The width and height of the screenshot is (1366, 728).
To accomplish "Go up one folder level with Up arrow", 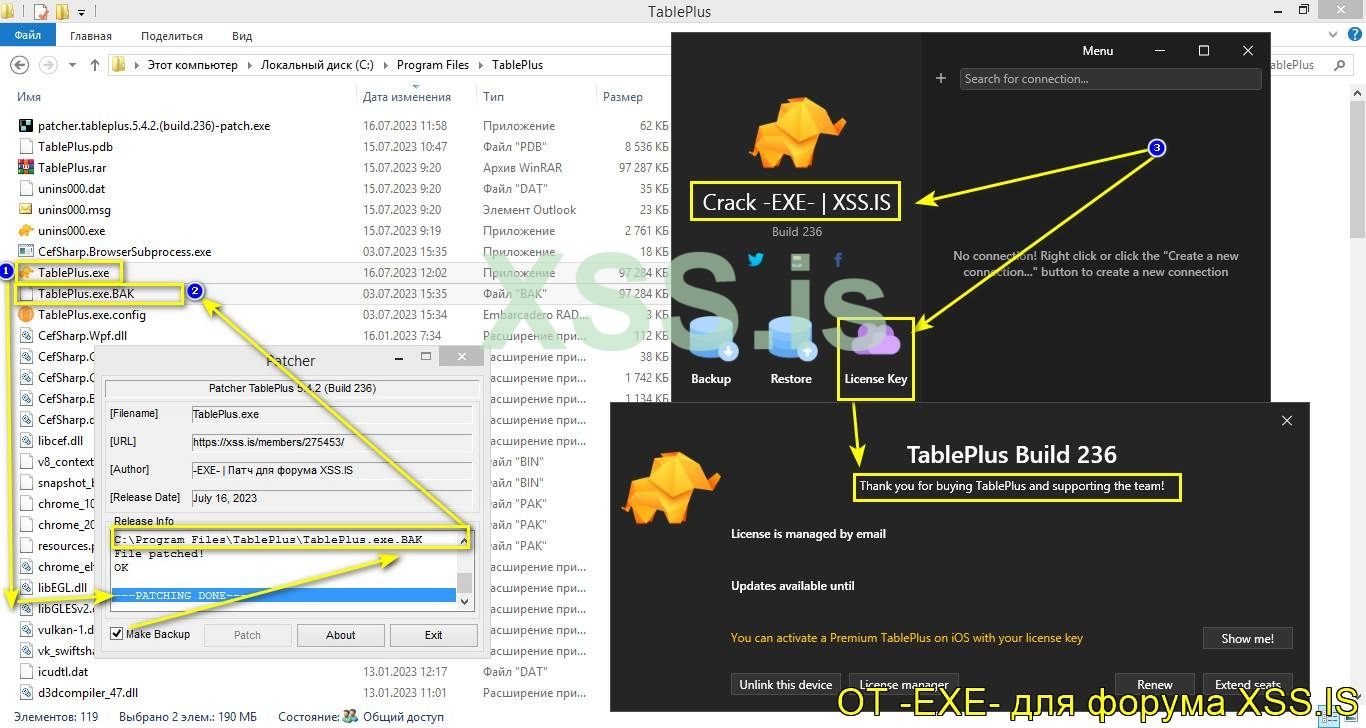I will [94, 65].
